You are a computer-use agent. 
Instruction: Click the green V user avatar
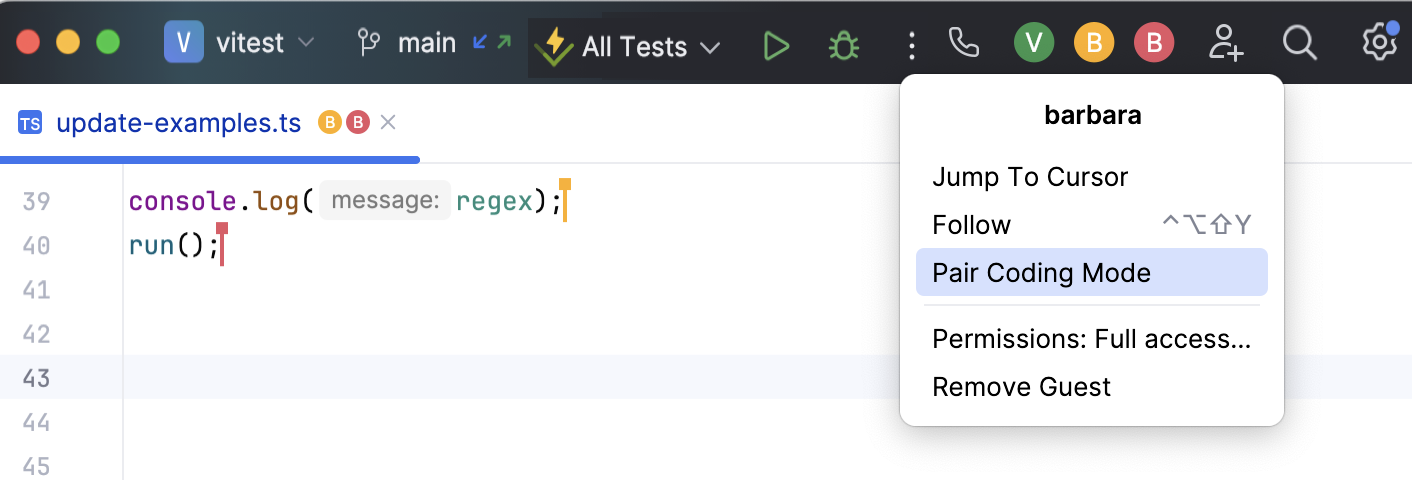coord(1033,43)
